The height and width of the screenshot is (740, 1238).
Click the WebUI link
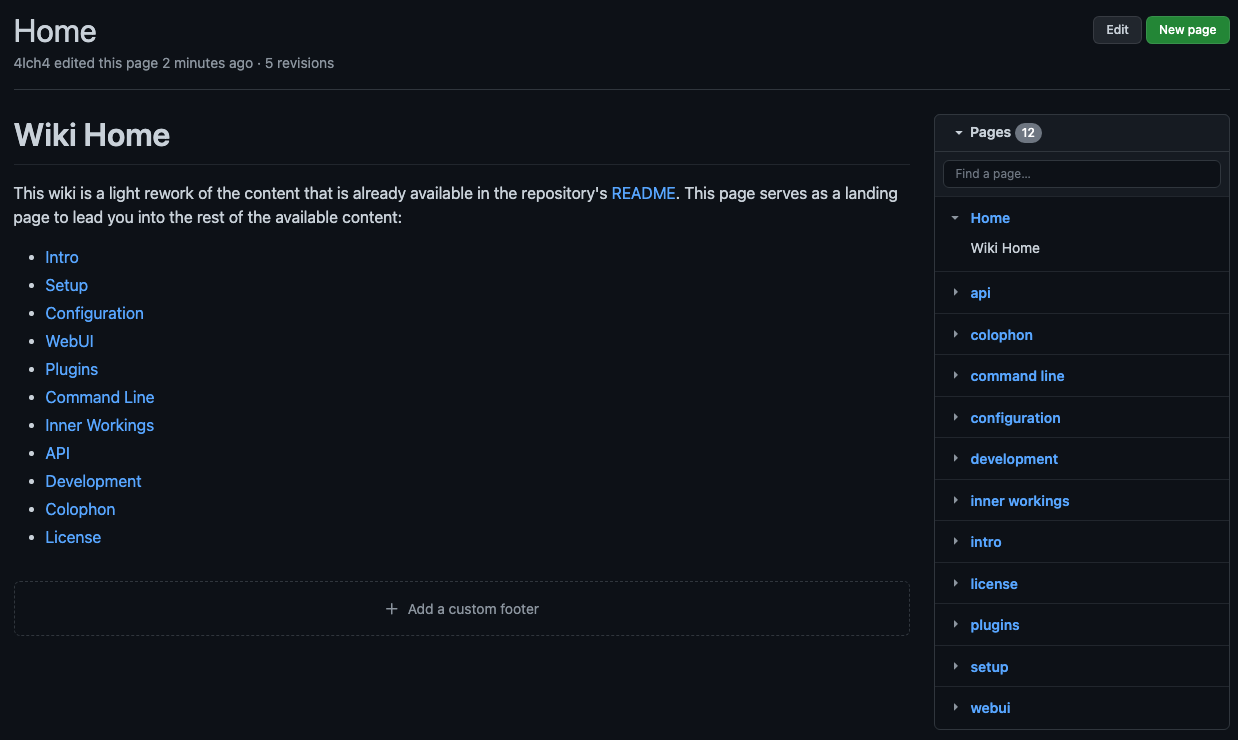point(69,341)
